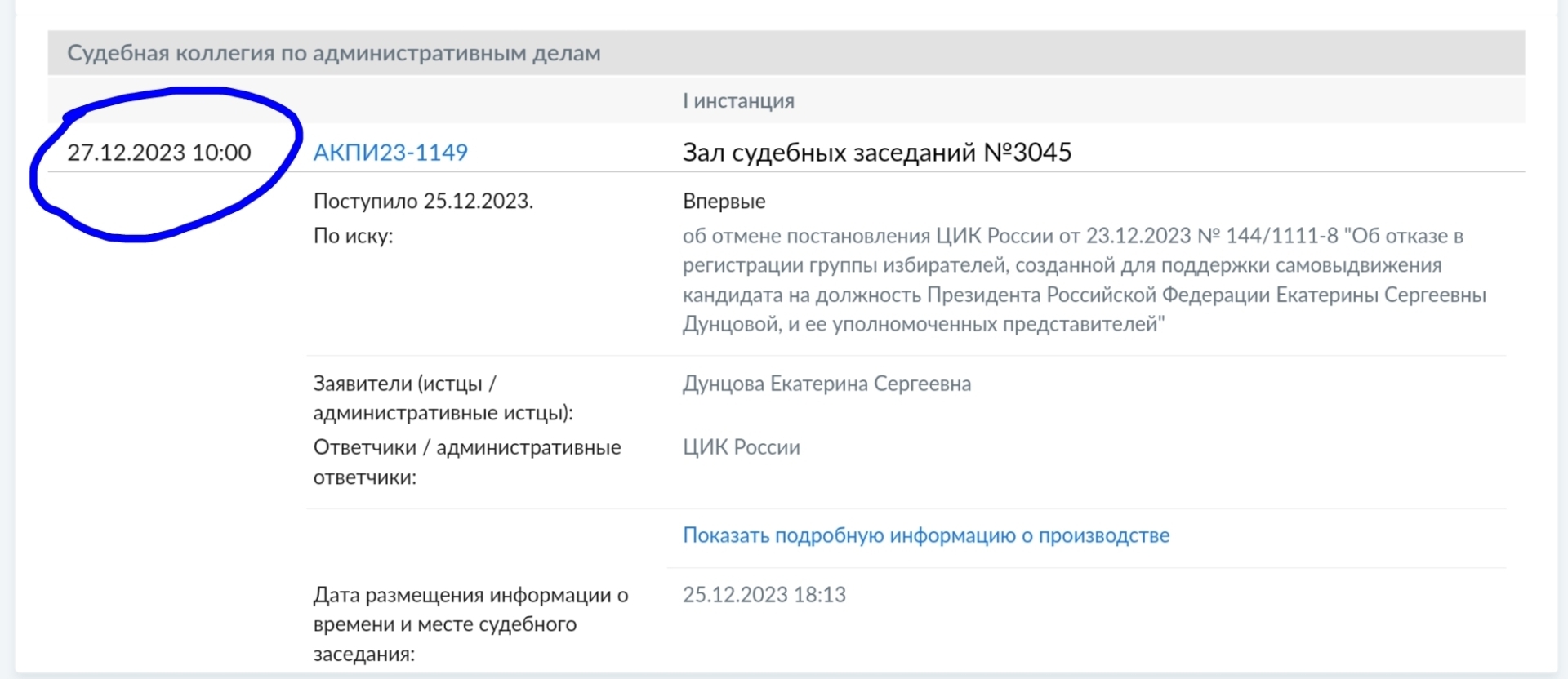This screenshot has height=679, width=1568.
Task: Select the I инстанция subheader row
Action: click(x=738, y=101)
